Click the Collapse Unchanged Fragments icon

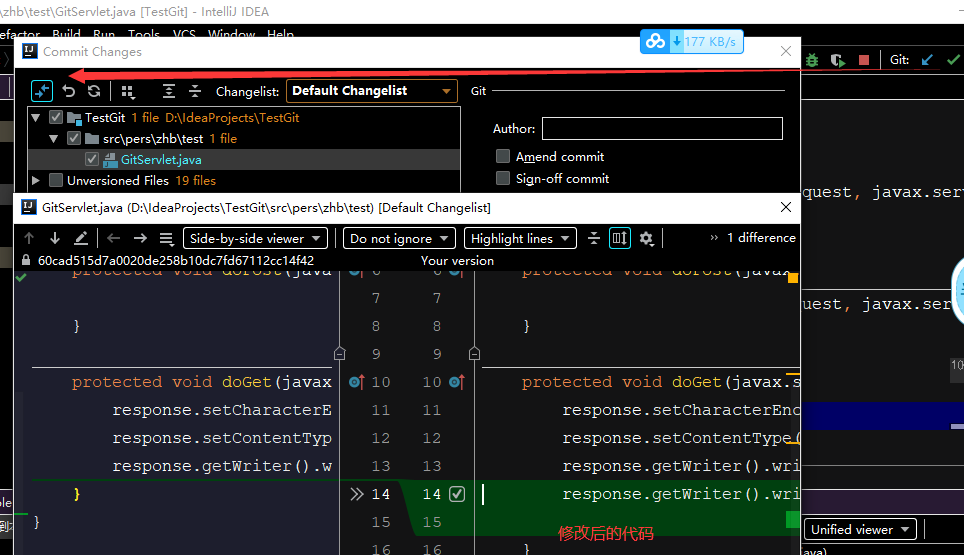(594, 238)
